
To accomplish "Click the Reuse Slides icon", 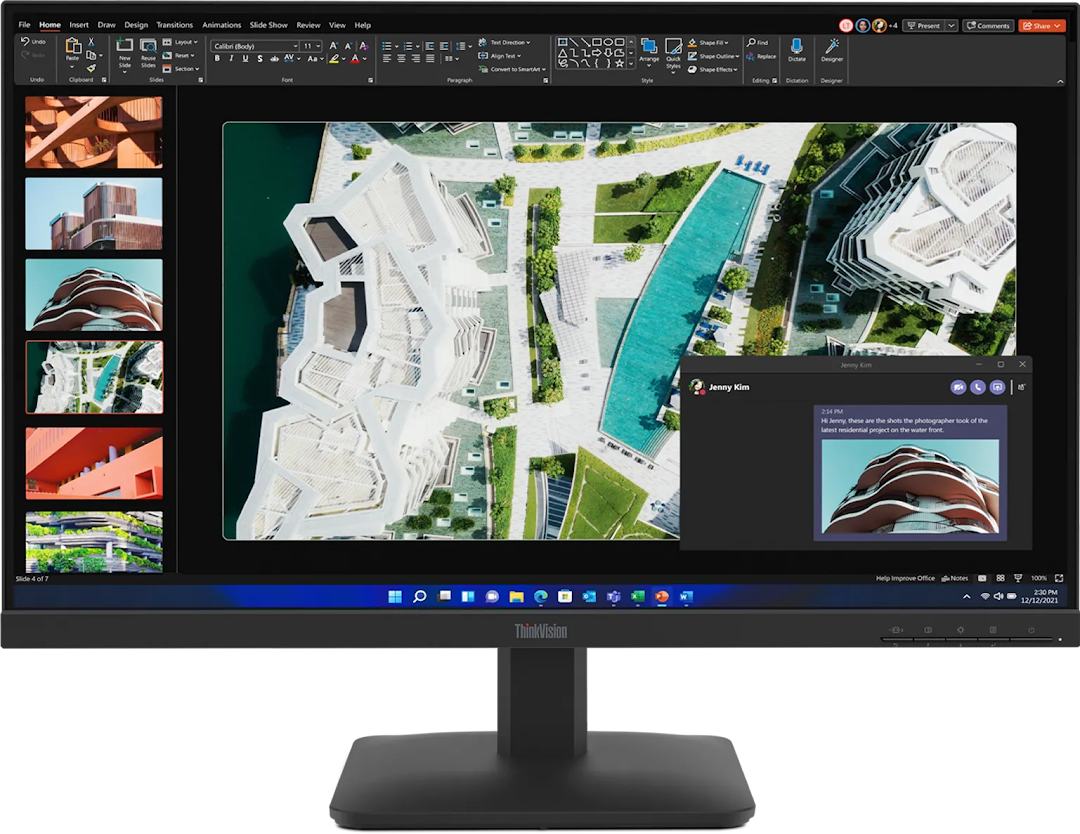I will point(148,50).
